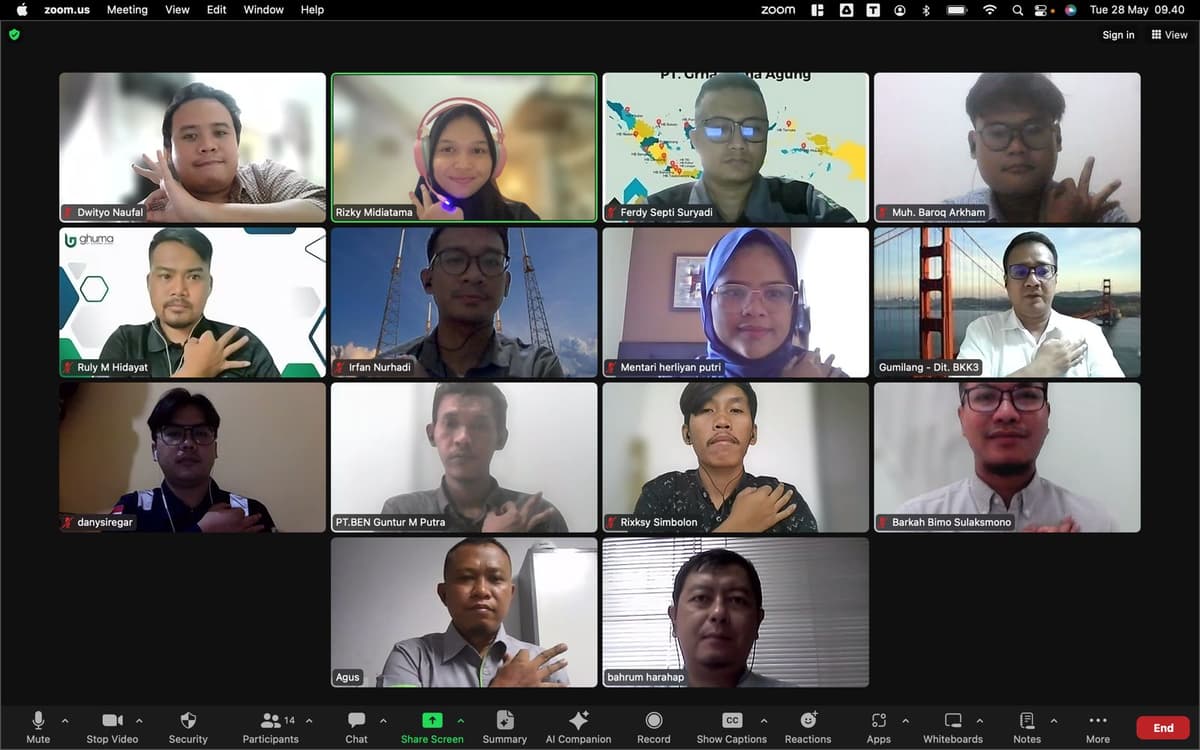
Task: Open the AI Companion sparkle icon
Action: tap(578, 721)
